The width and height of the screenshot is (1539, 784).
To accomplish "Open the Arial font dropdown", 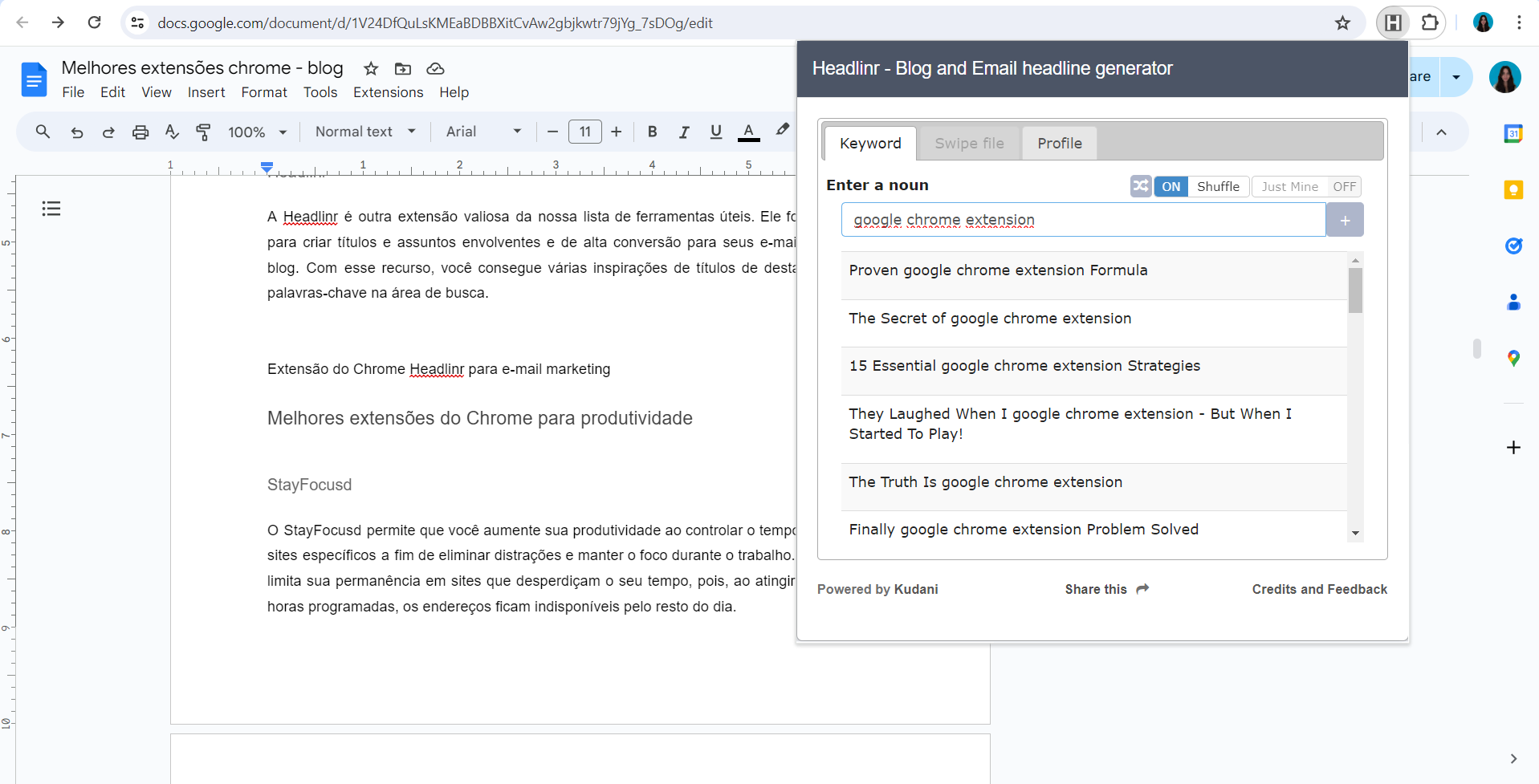I will 483,132.
